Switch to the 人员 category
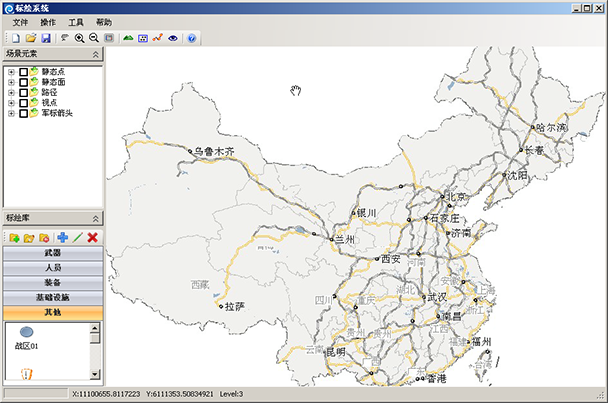The image size is (608, 403). click(x=53, y=268)
